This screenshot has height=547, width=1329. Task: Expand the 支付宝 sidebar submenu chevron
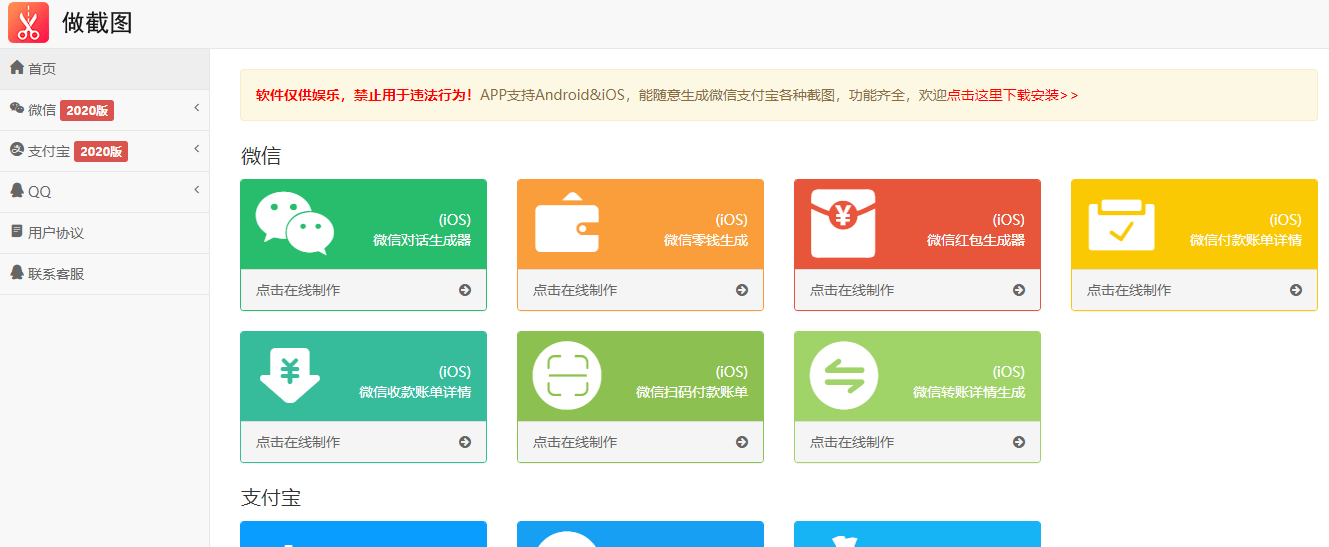(x=197, y=148)
